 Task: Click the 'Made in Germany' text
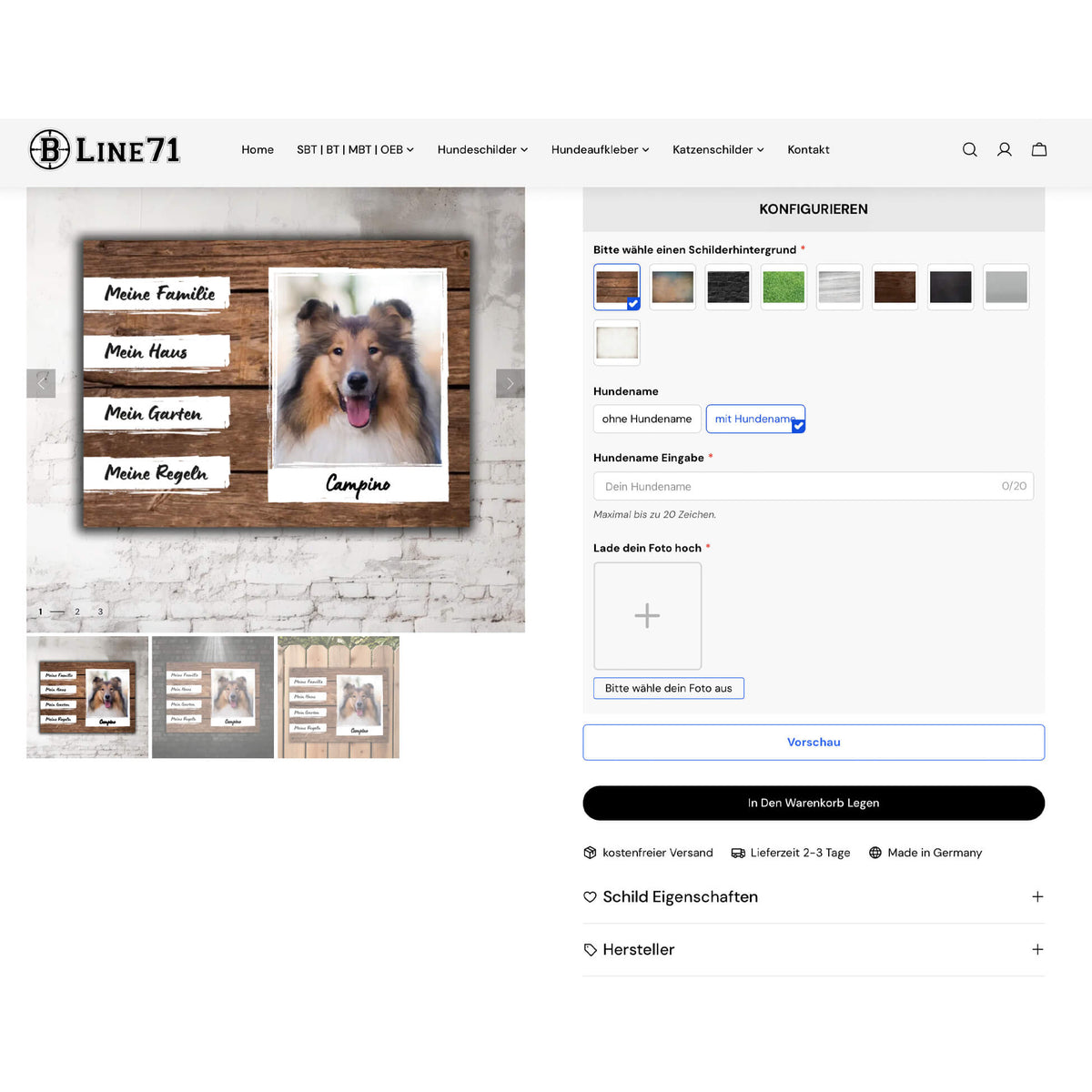point(935,853)
